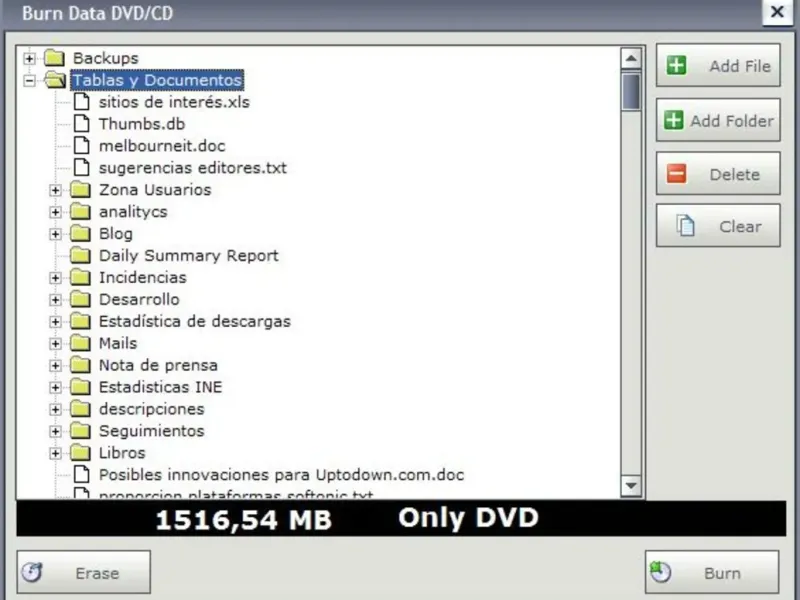Select Thumbs.db file name
This screenshot has height=600, width=800.
tap(142, 124)
